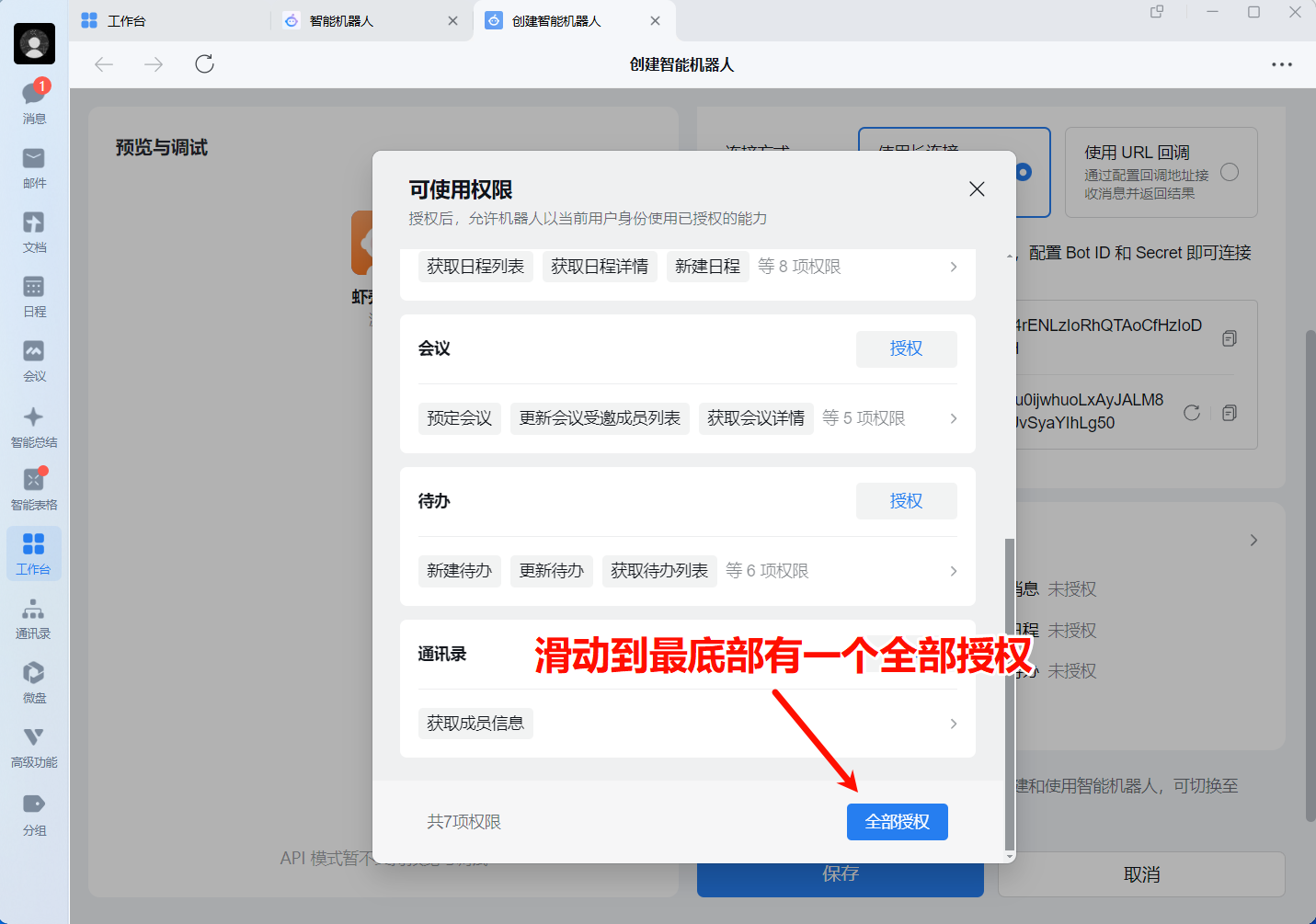Open 智能表格 in sidebar
The height and width of the screenshot is (924, 1316).
click(34, 490)
